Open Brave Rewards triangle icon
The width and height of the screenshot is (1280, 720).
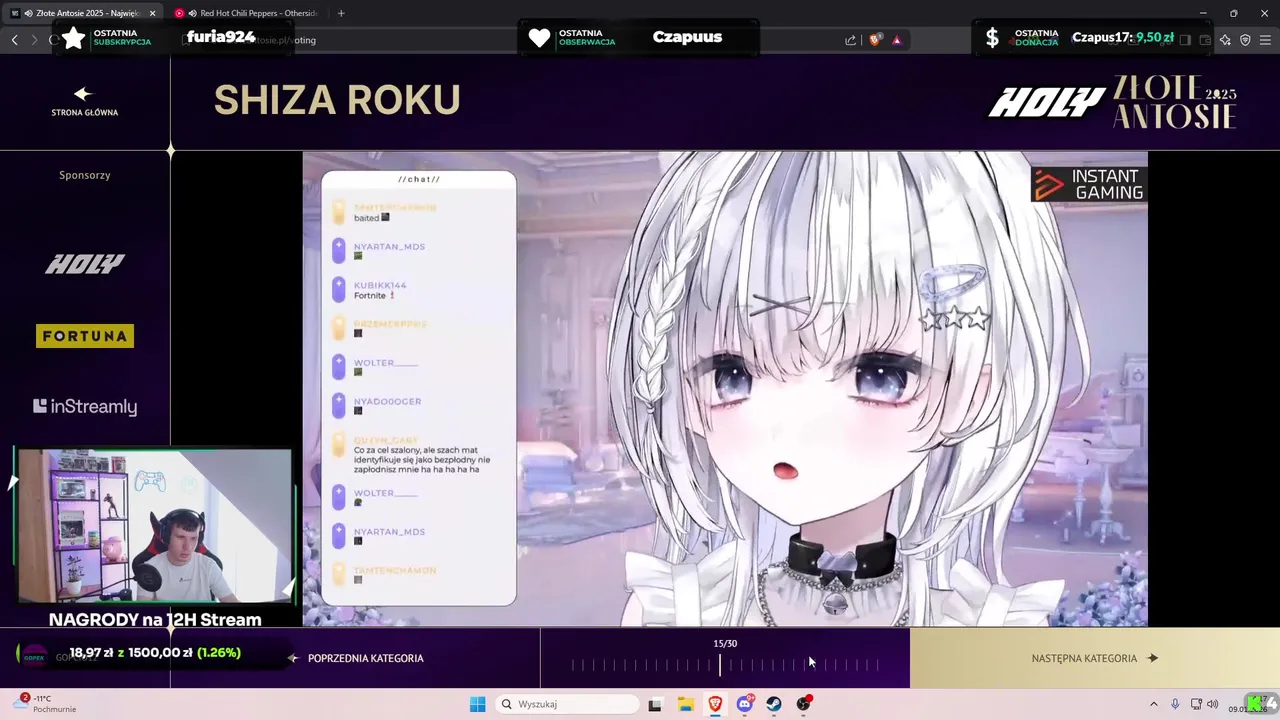pos(897,40)
